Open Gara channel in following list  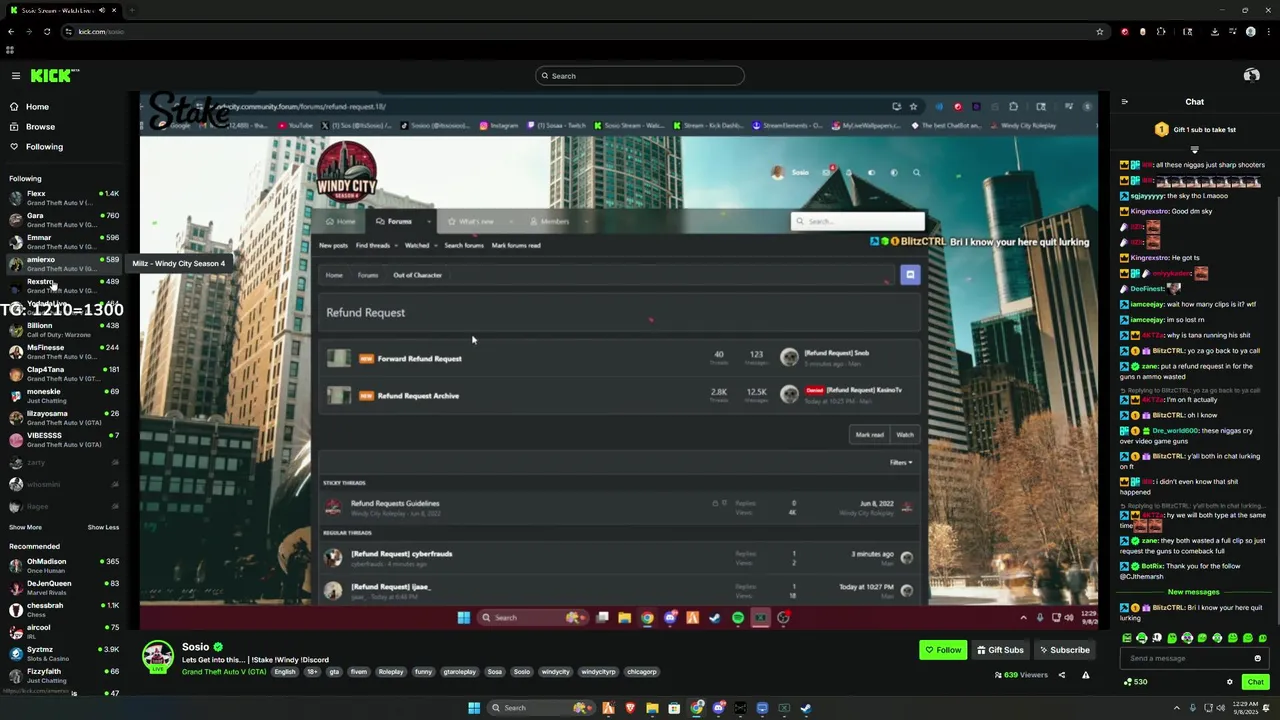[x=64, y=220]
